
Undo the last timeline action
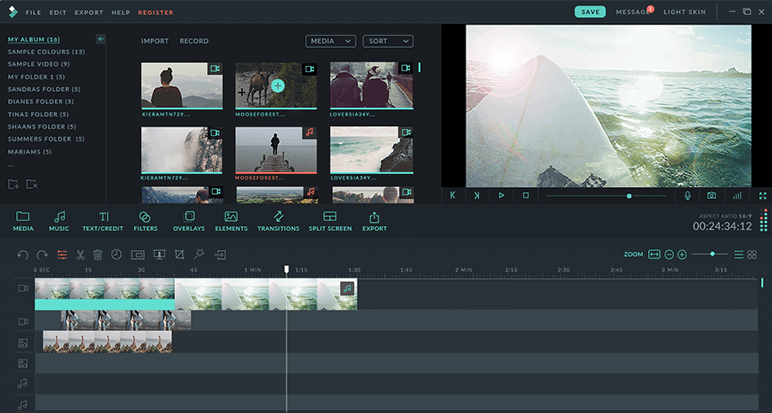(23, 254)
